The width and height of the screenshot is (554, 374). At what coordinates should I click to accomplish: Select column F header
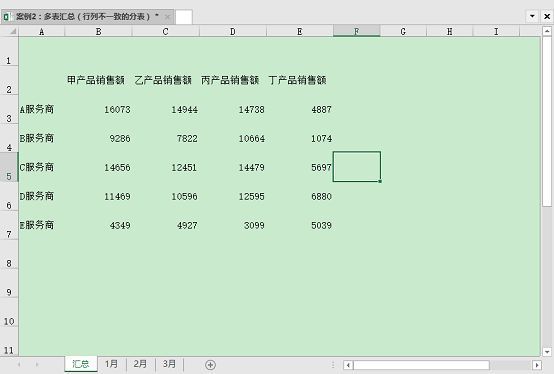[x=356, y=31]
